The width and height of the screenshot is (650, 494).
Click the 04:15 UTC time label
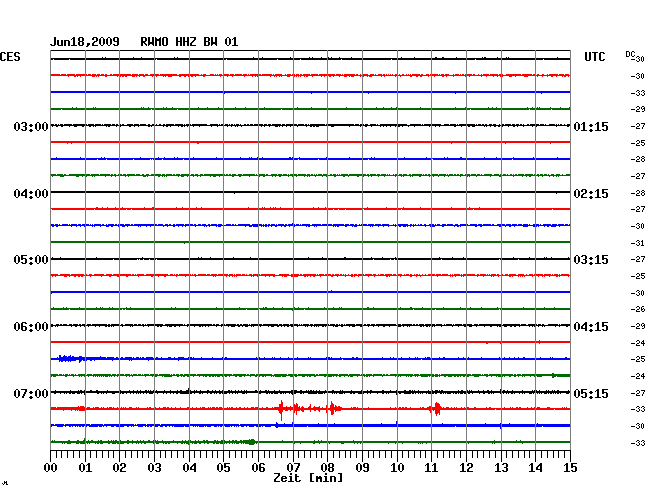[591, 327]
